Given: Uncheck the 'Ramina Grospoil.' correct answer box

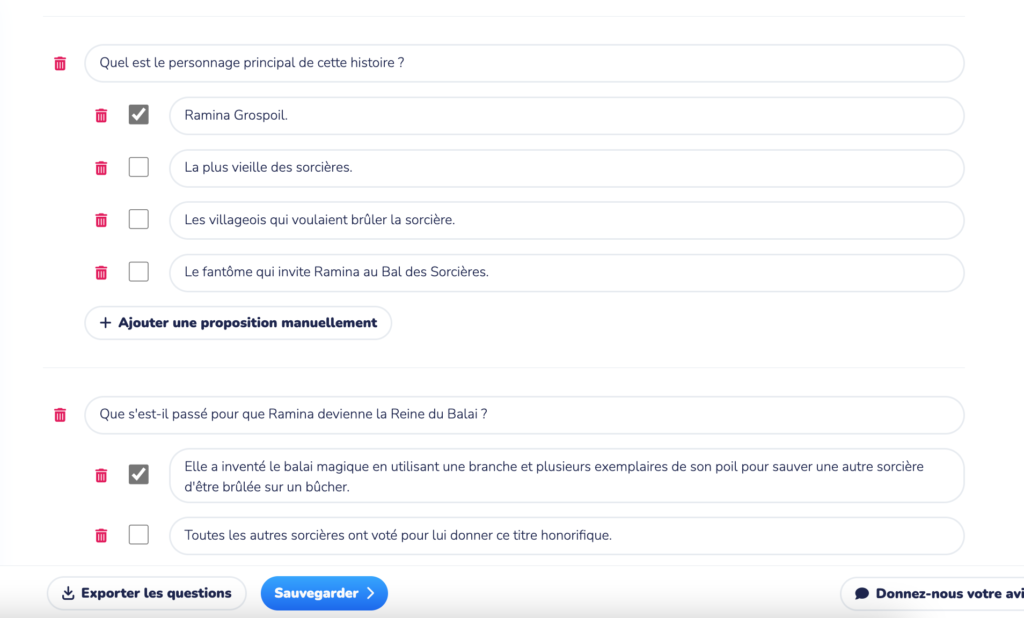Looking at the screenshot, I should (x=139, y=115).
